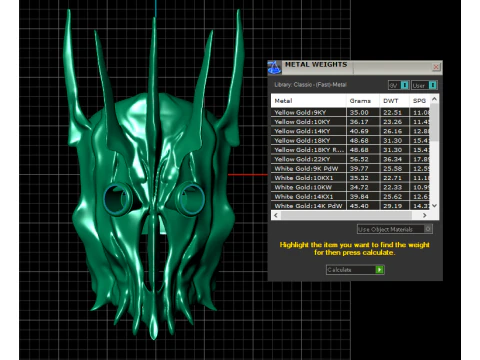
Task: Click the 35.32 grams value
Action: point(359,178)
